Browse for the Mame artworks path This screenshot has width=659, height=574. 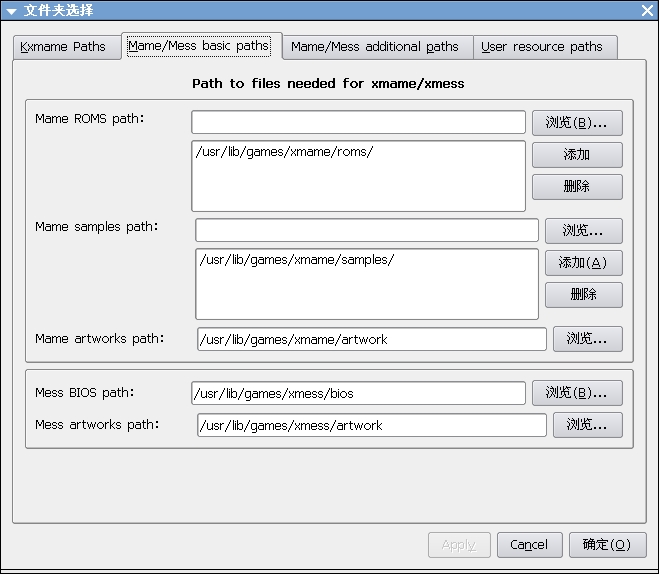pyautogui.click(x=588, y=339)
